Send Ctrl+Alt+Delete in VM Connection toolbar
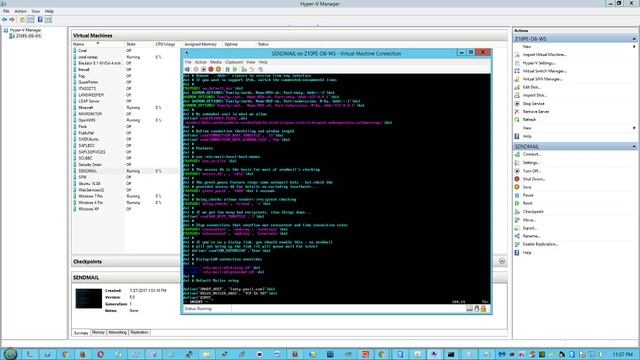This screenshot has height=360, width=640. coord(187,69)
